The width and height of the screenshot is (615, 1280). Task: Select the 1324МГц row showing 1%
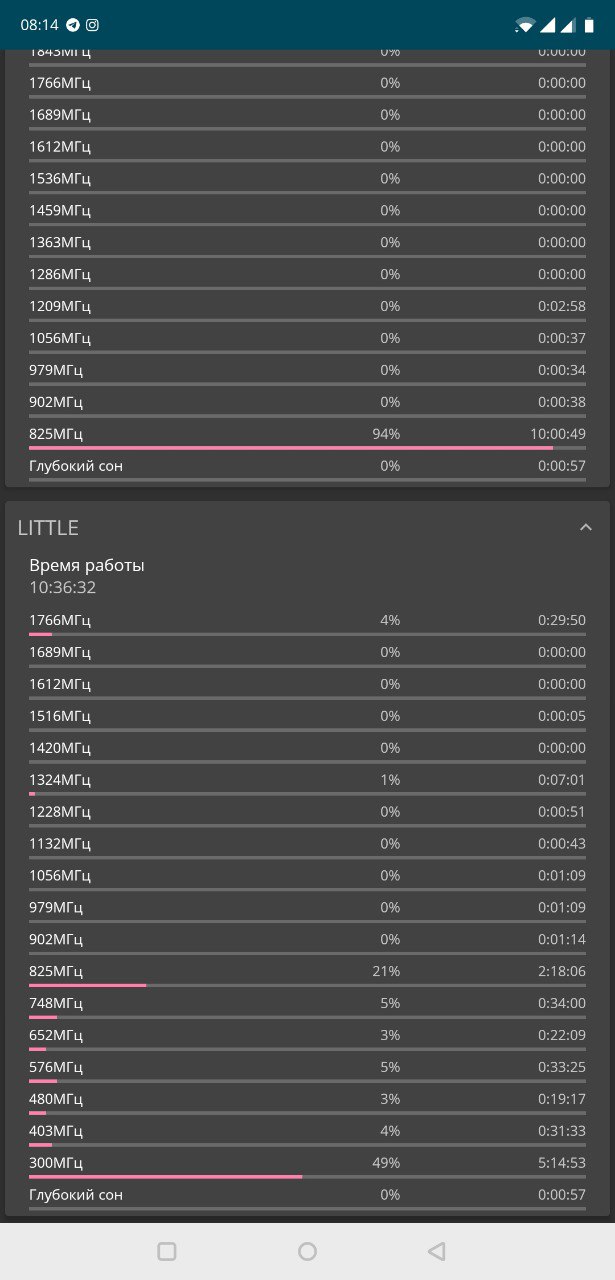[x=307, y=782]
